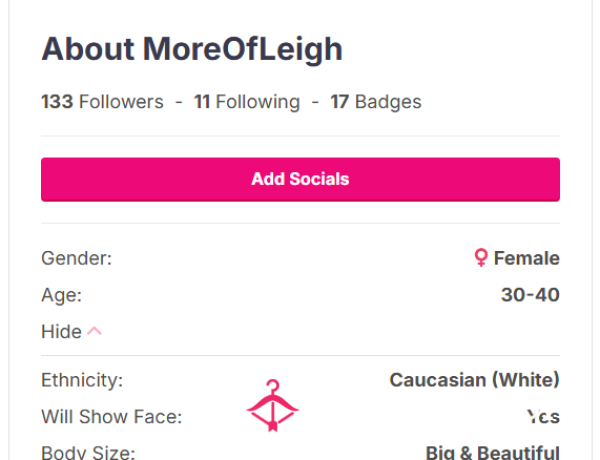
Task: Click the Age label
Action: (62, 295)
